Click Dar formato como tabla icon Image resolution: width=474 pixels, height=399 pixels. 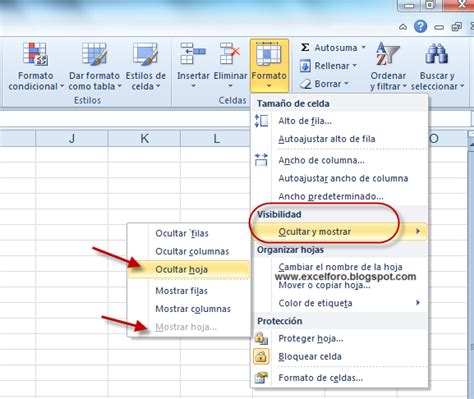coord(94,54)
